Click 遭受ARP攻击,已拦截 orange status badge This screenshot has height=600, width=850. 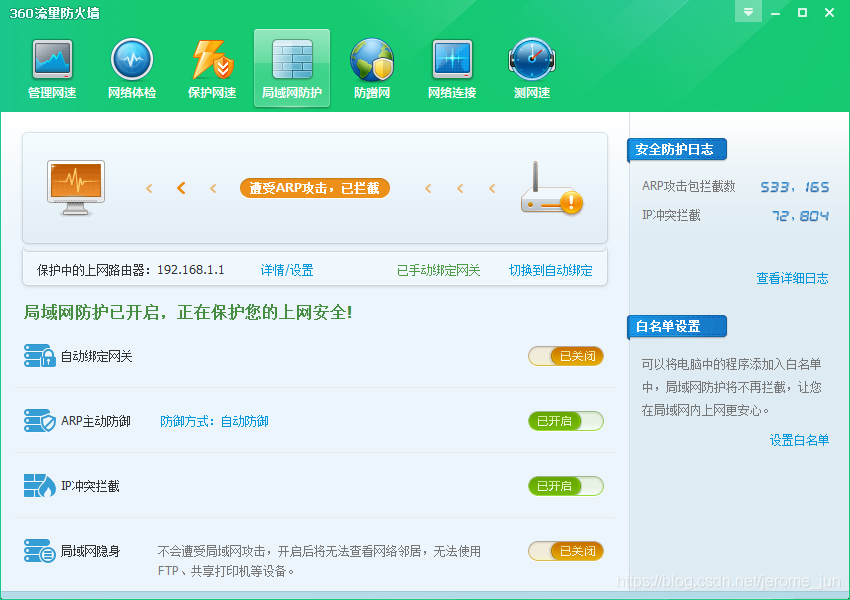tap(314, 188)
